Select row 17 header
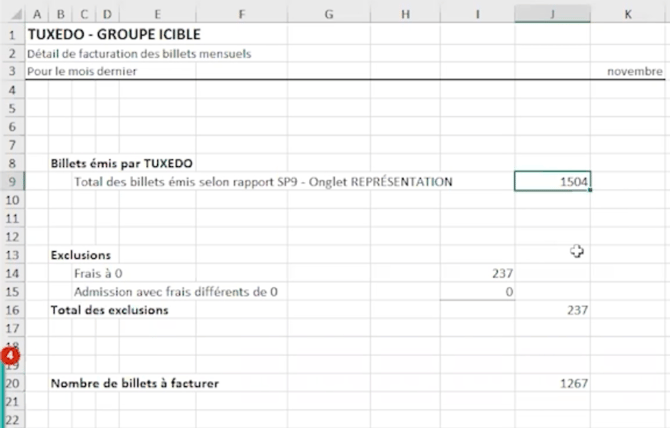 point(12,328)
